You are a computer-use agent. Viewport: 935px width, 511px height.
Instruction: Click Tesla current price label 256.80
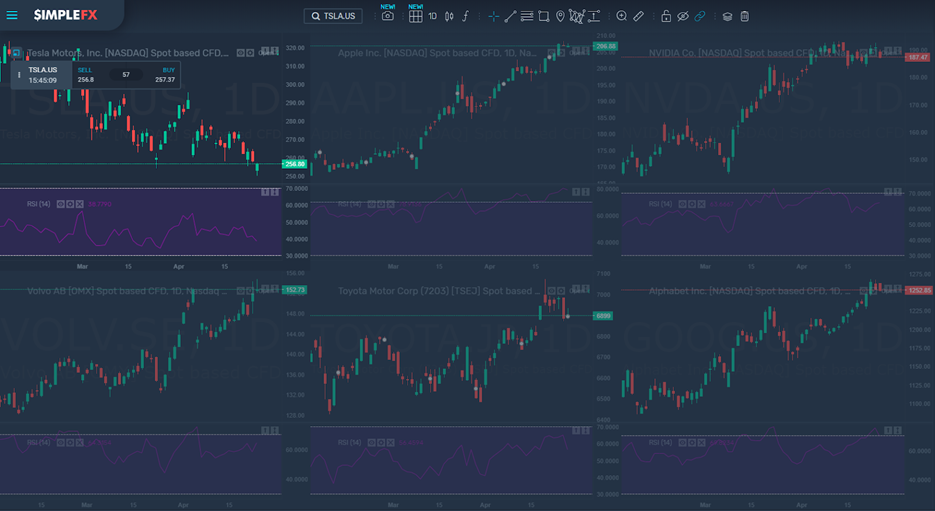[294, 164]
